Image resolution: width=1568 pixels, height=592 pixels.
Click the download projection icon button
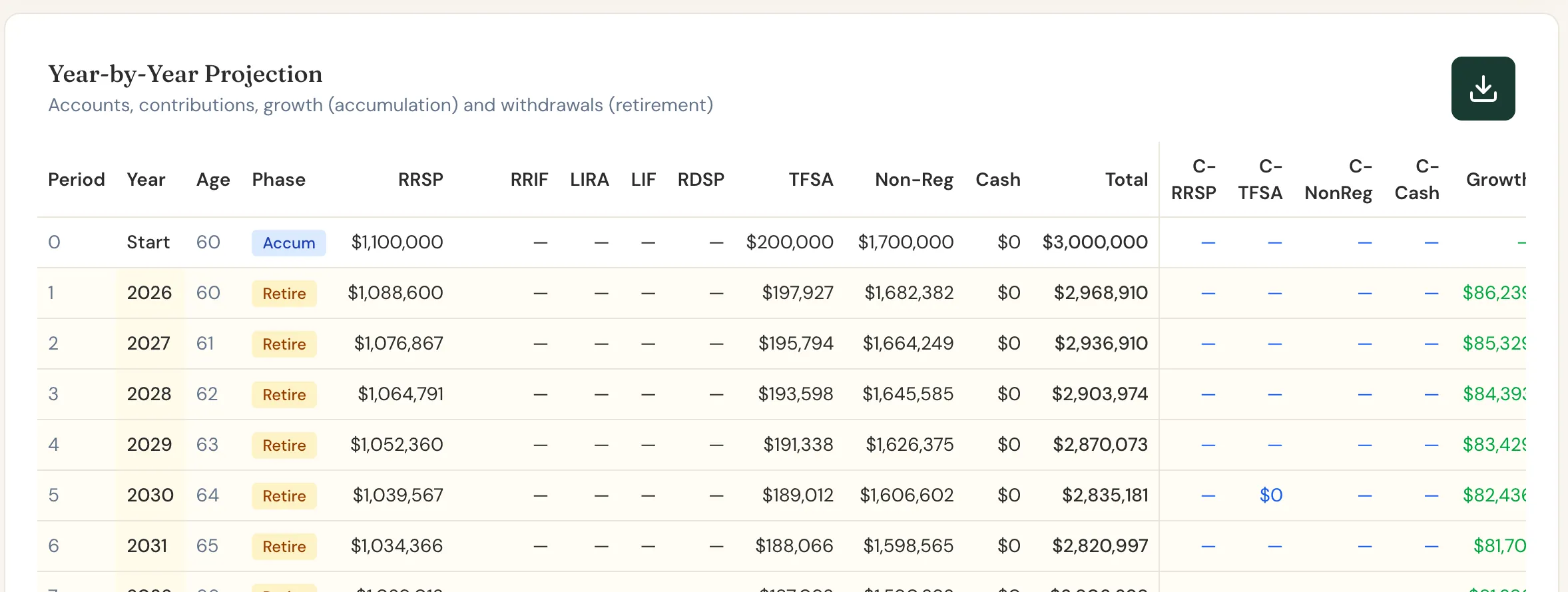pos(1483,89)
